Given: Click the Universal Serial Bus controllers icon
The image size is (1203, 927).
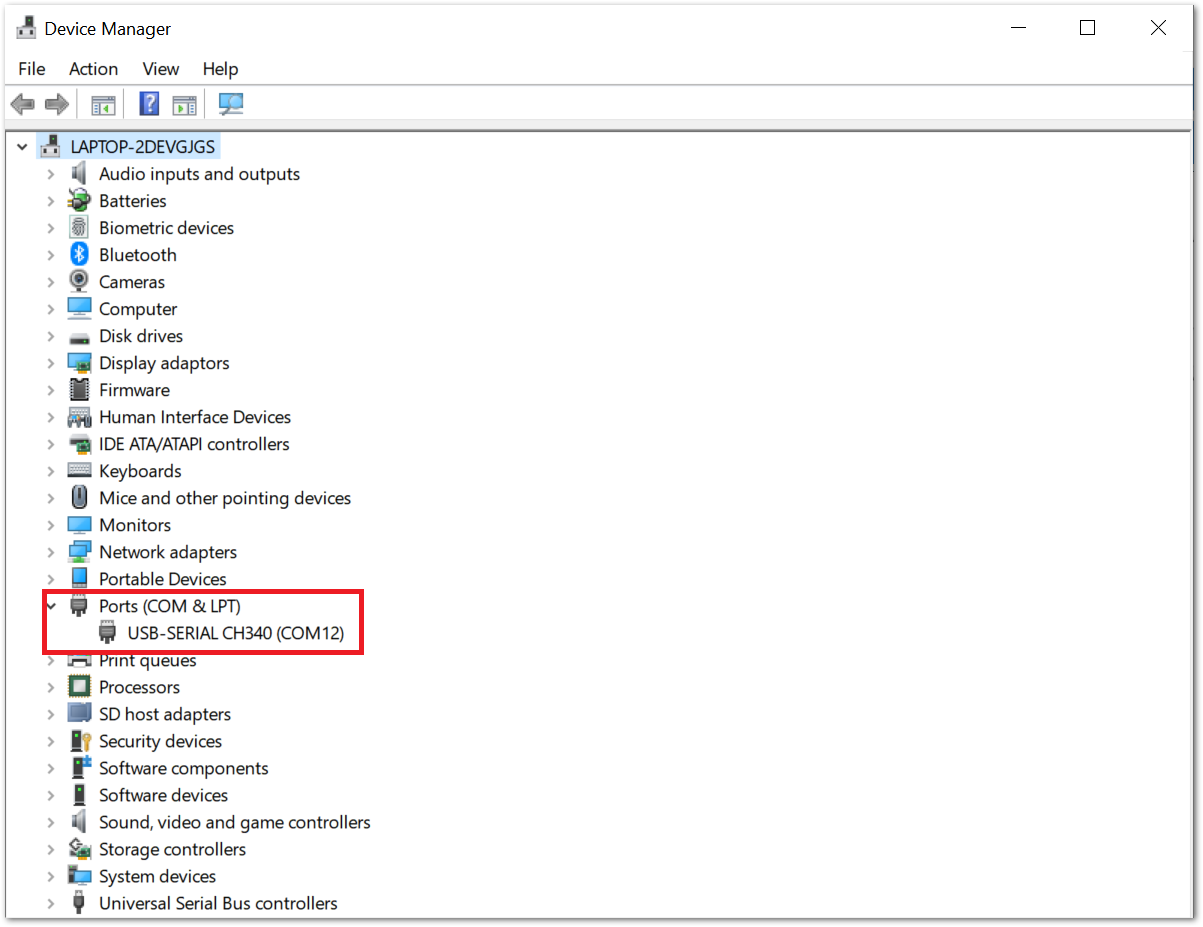Looking at the screenshot, I should point(79,903).
